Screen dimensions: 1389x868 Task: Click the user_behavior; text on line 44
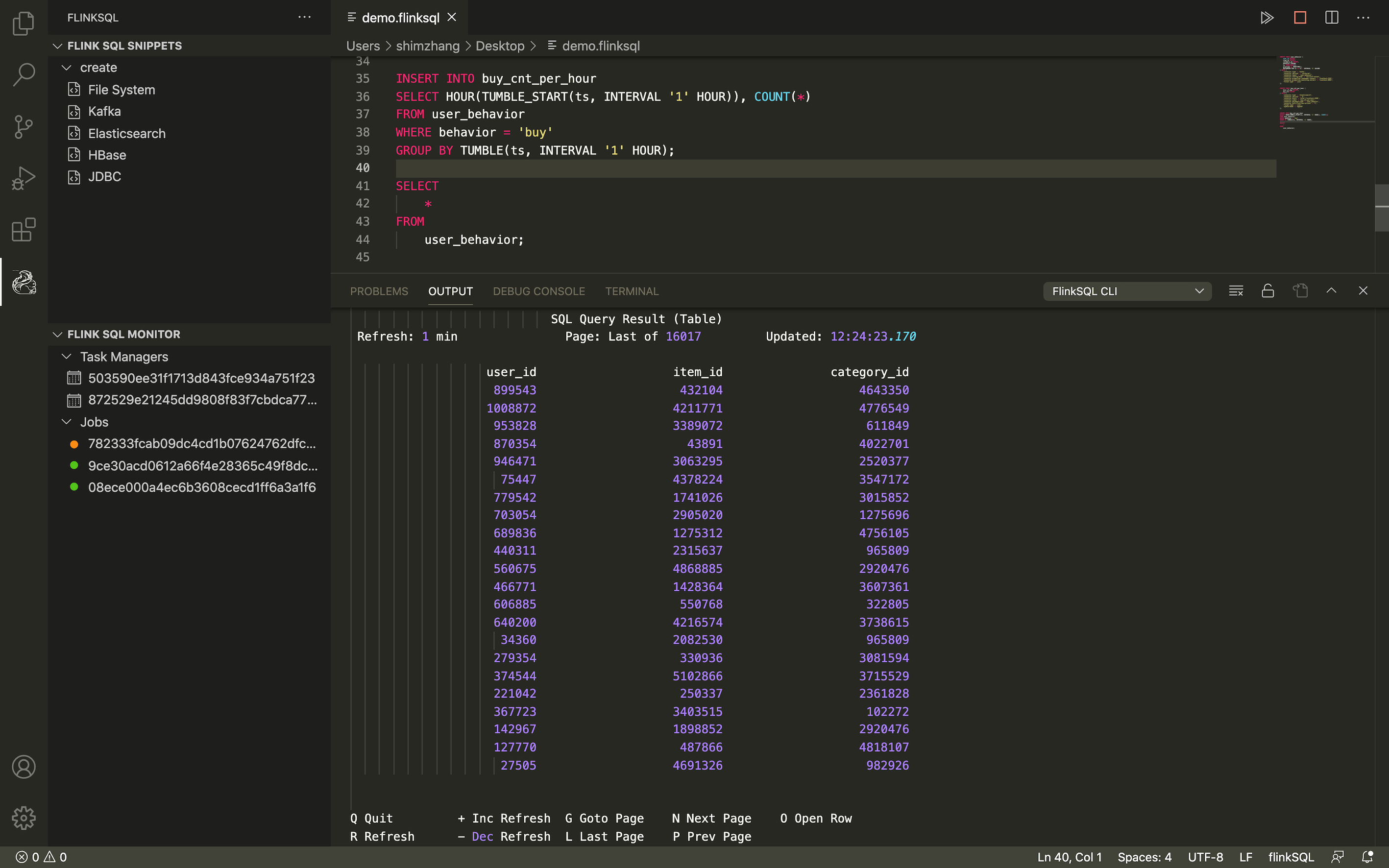pyautogui.click(x=474, y=240)
